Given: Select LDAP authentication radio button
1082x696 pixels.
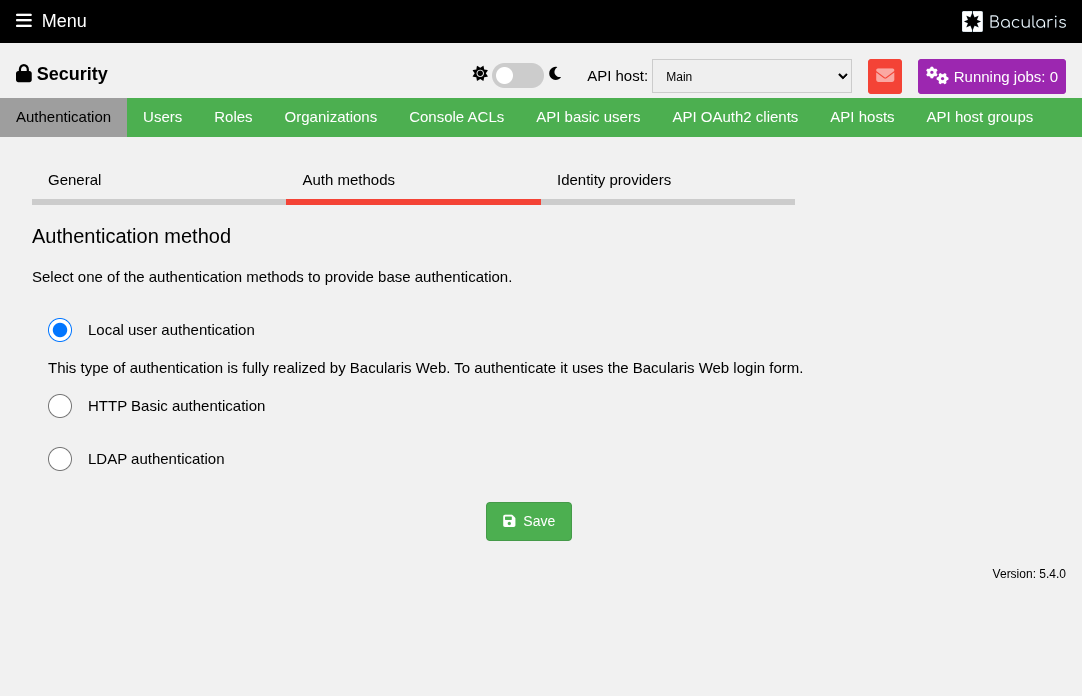Looking at the screenshot, I should 60,459.
